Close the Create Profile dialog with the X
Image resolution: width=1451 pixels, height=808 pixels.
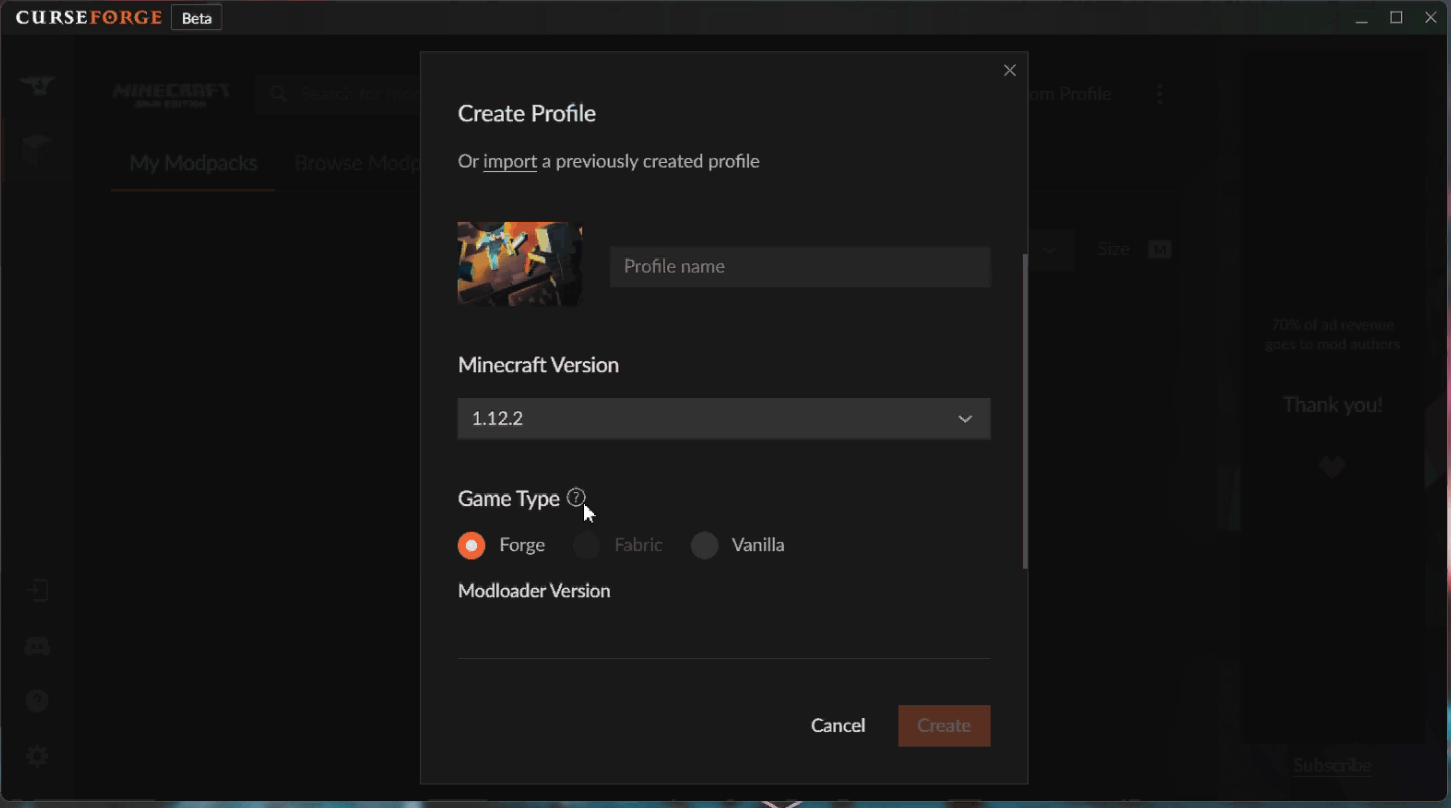pyautogui.click(x=1009, y=70)
